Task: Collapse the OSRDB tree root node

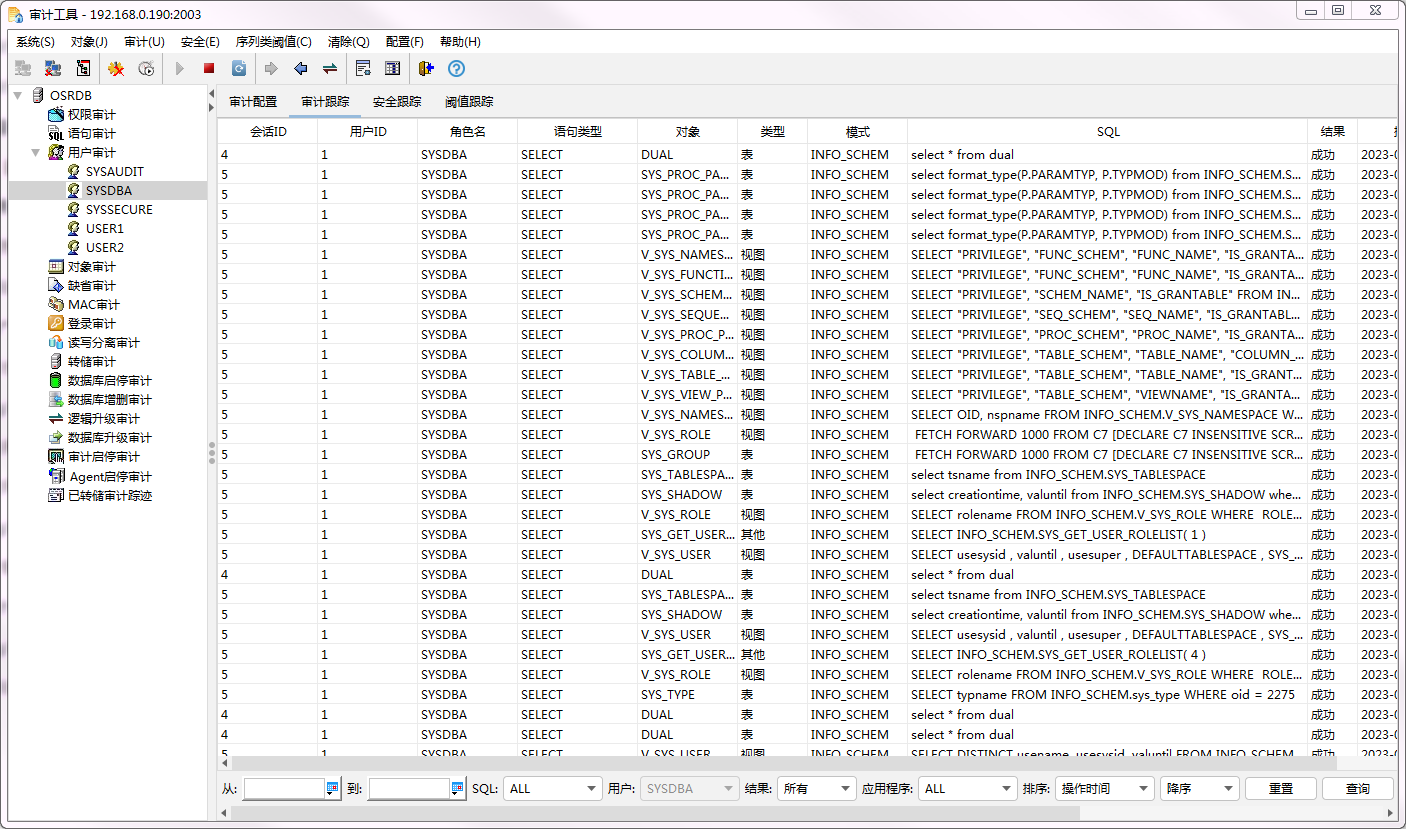Action: 18,95
